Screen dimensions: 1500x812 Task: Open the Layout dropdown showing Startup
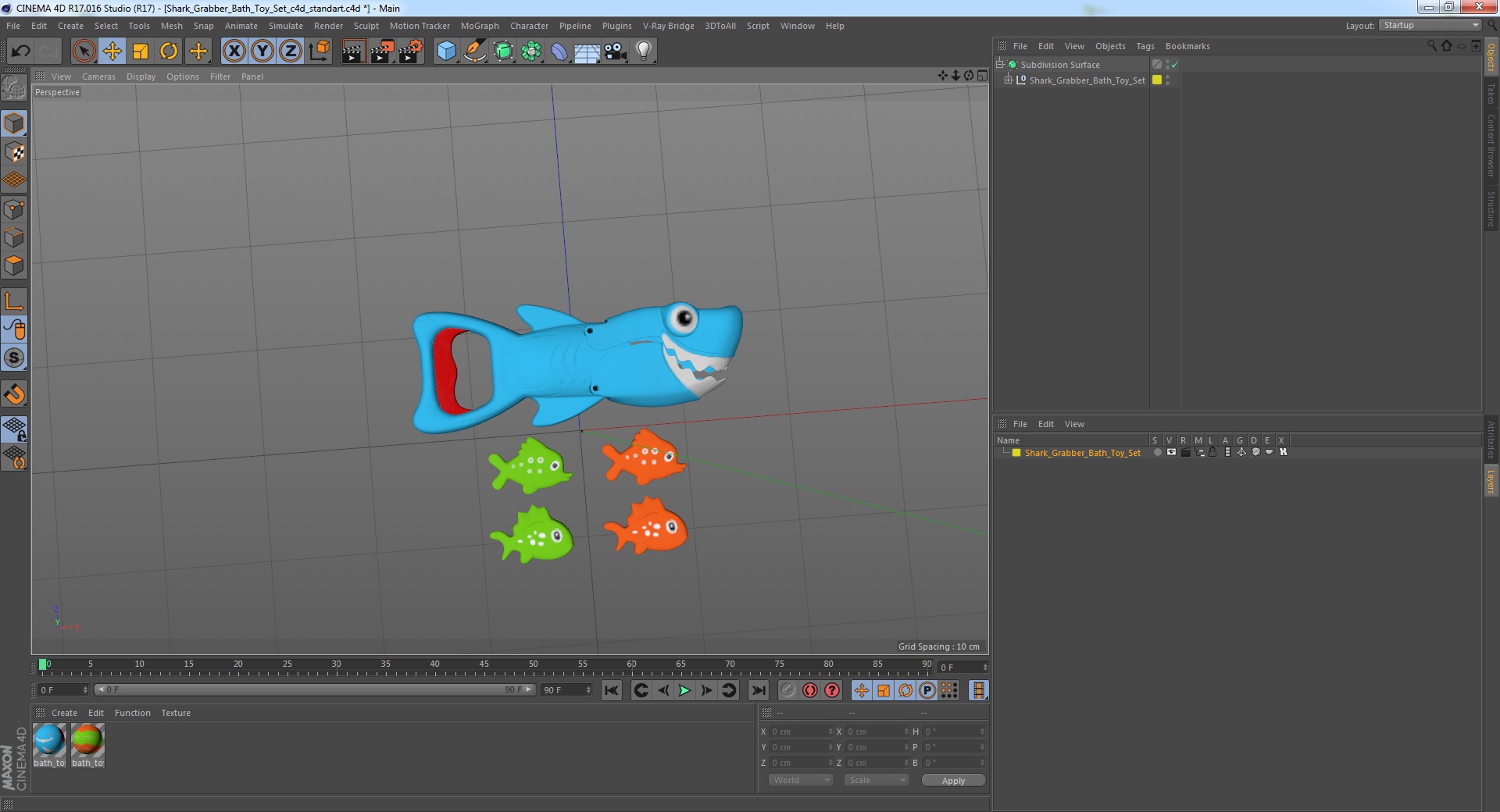point(1430,25)
